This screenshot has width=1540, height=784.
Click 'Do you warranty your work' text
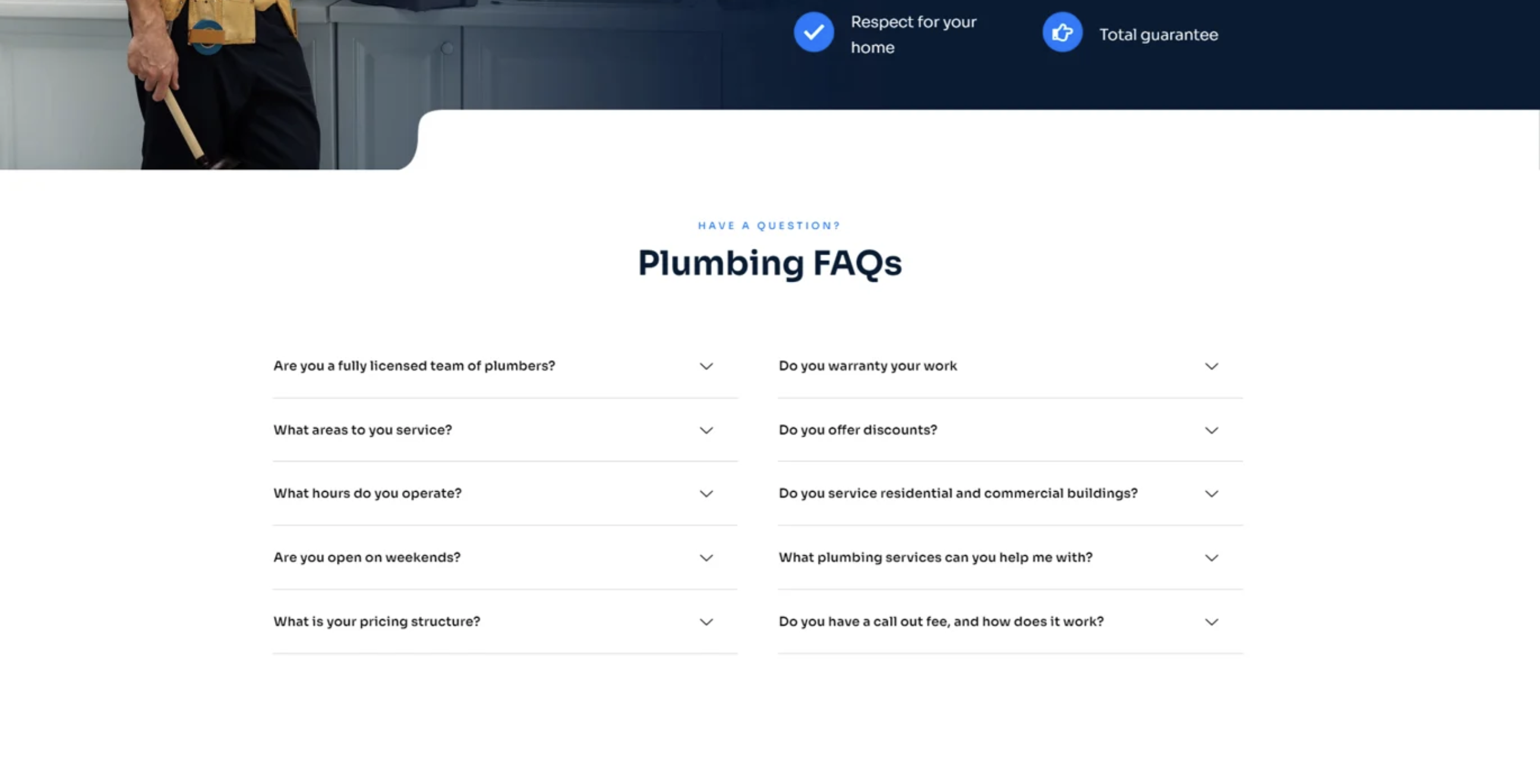point(867,366)
